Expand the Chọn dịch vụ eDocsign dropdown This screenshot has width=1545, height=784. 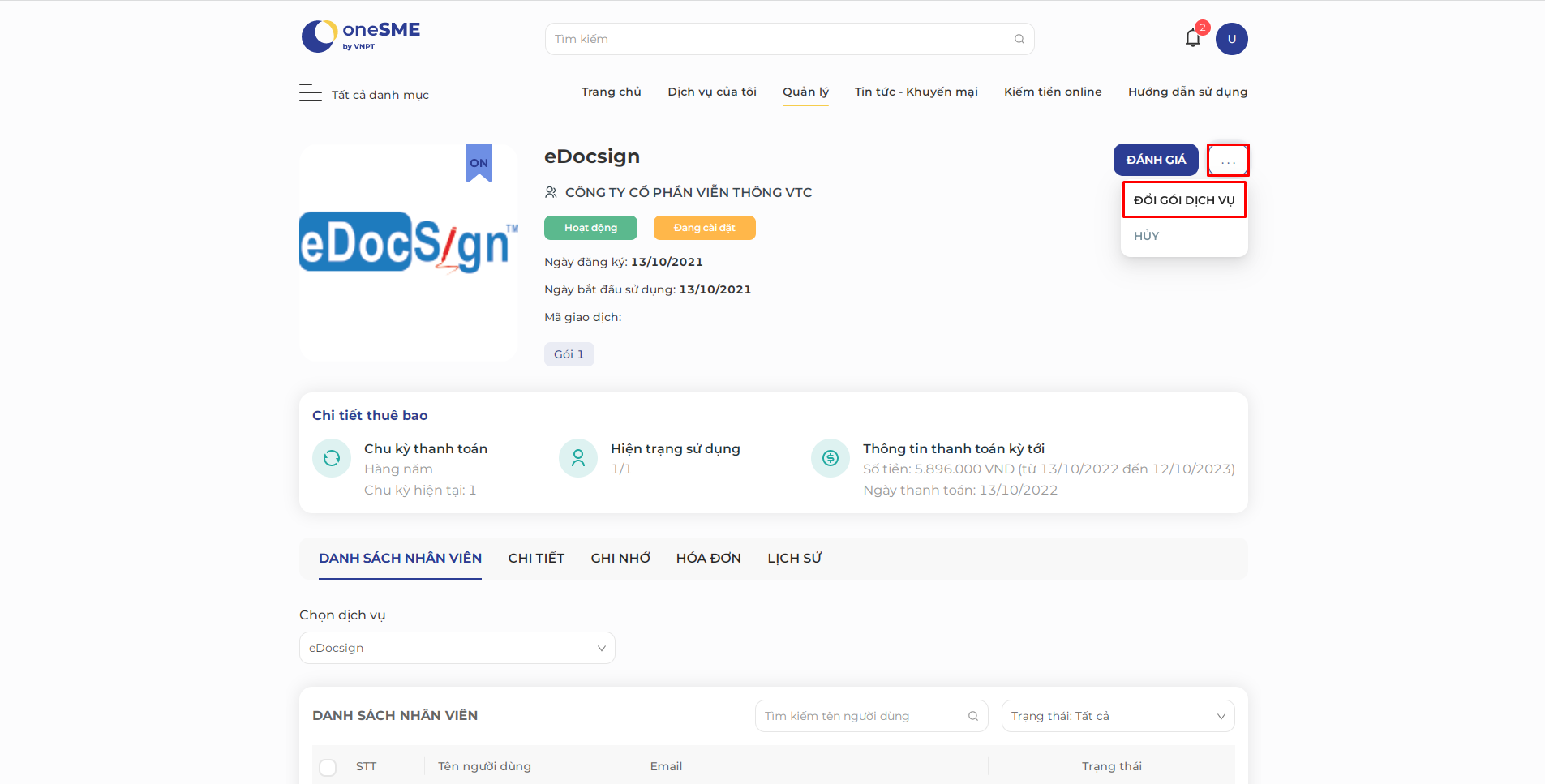(457, 648)
